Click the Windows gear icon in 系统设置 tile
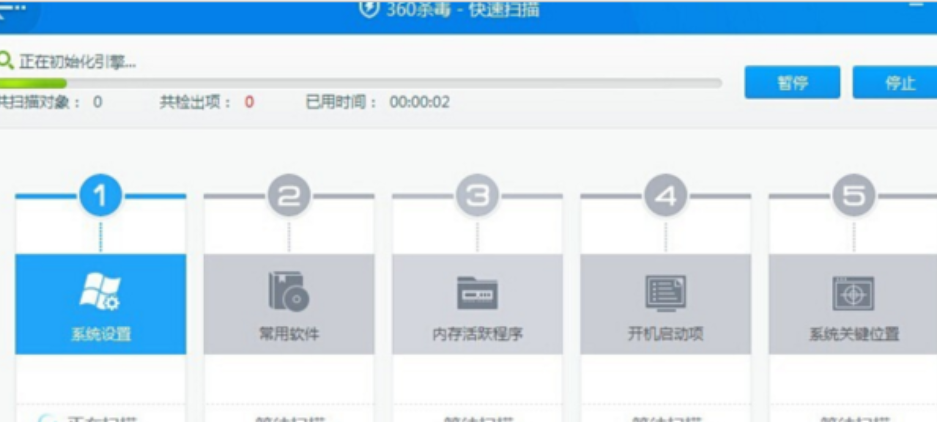This screenshot has height=422, width=937. (x=100, y=291)
